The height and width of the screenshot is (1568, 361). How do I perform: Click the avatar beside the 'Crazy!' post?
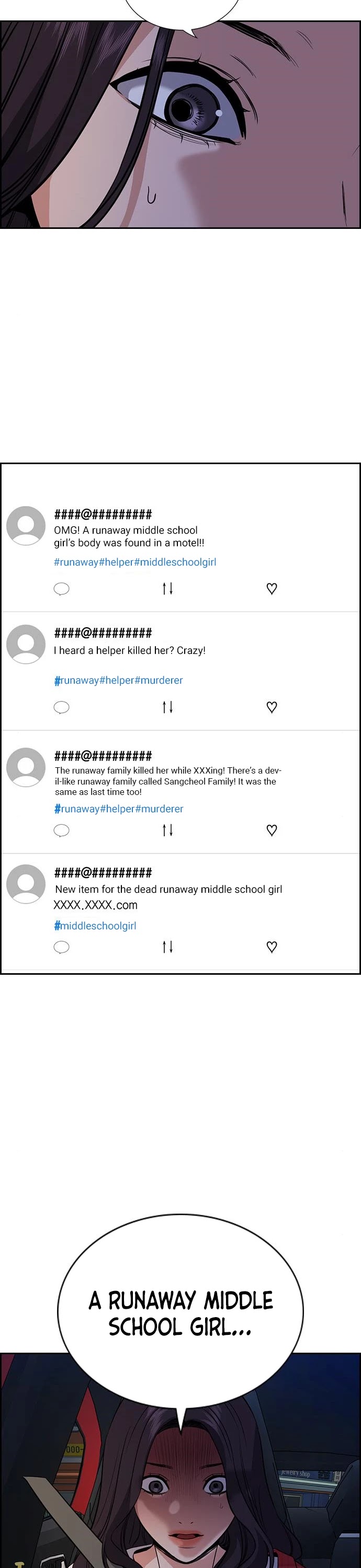coord(26,644)
